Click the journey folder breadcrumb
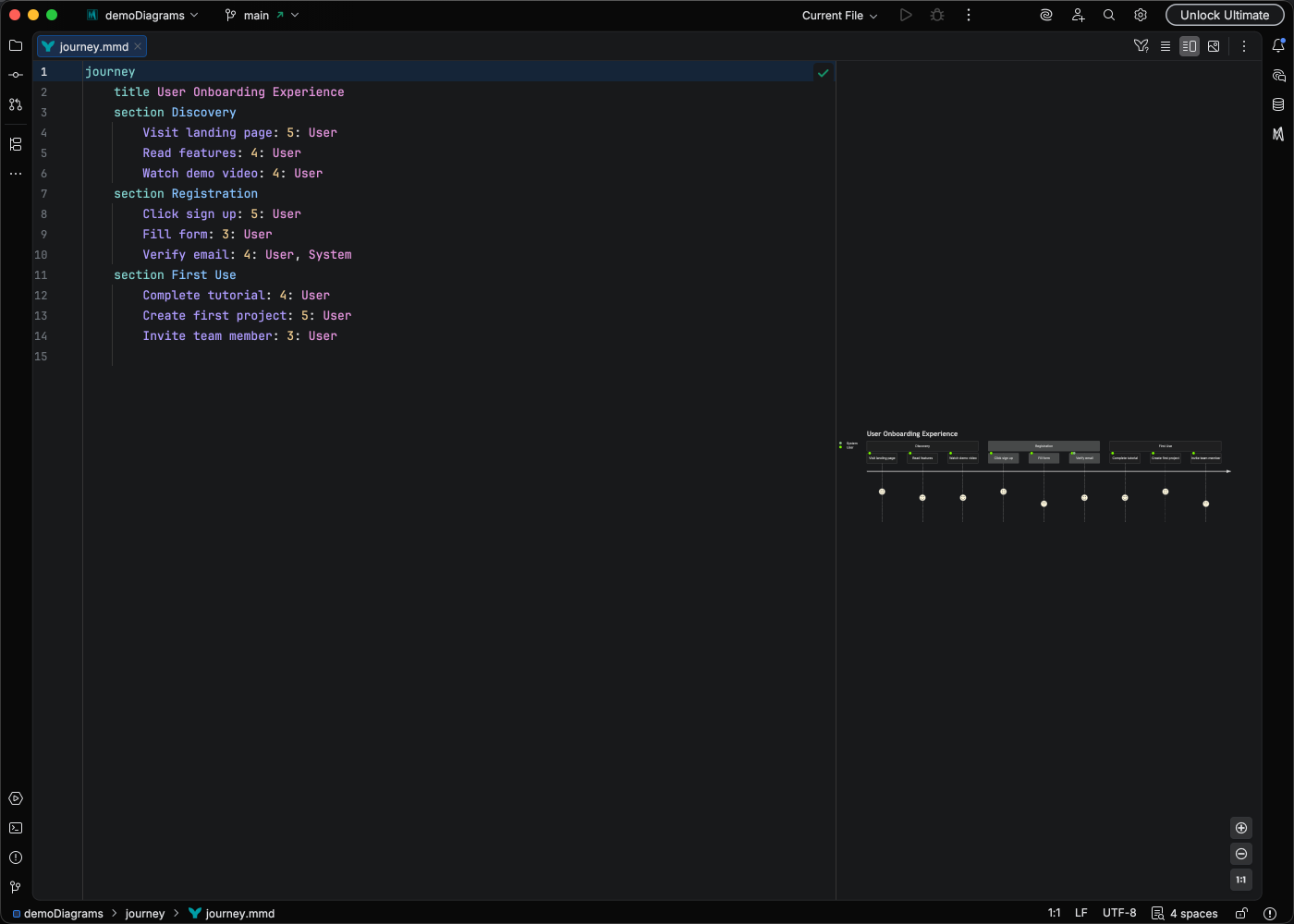Image resolution: width=1294 pixels, height=924 pixels. pos(145,913)
